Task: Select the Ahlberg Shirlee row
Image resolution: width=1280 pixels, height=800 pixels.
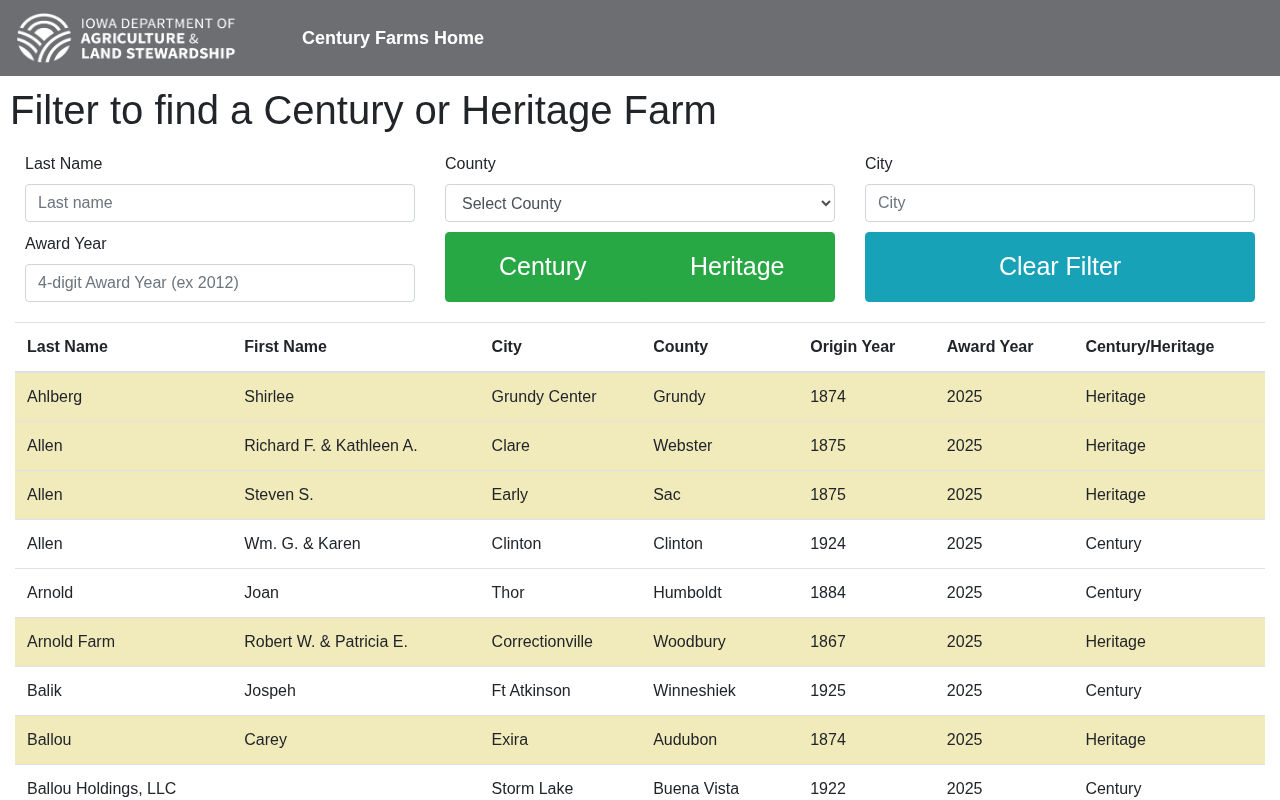Action: tap(640, 397)
